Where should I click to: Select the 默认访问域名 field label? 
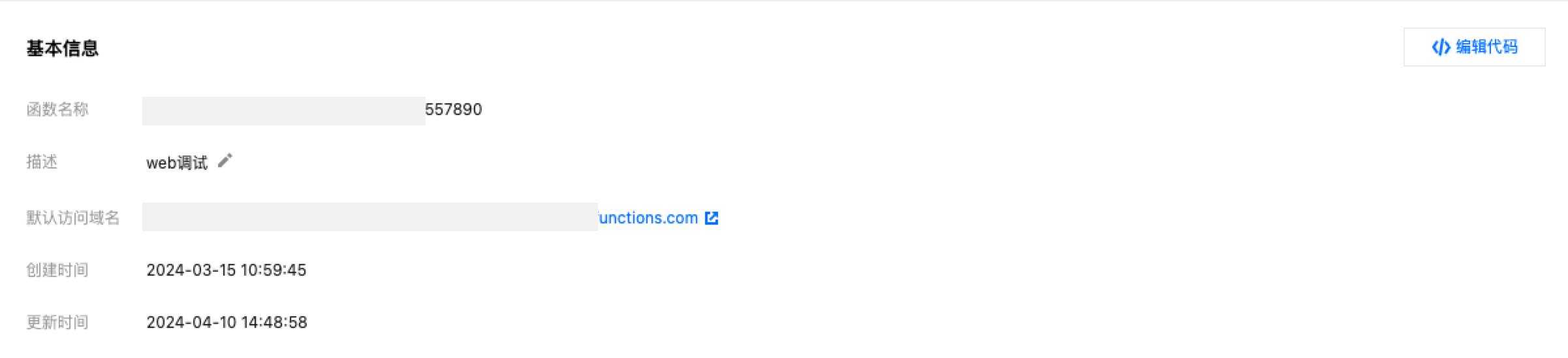(x=72, y=218)
